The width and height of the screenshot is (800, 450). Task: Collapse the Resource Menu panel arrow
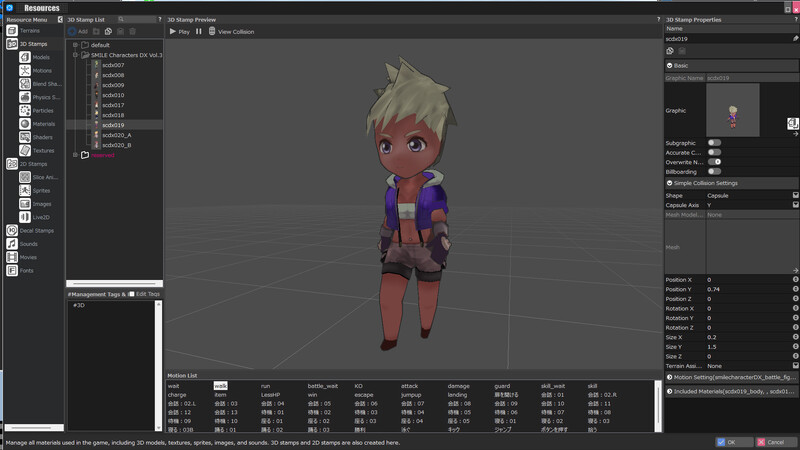60,19
